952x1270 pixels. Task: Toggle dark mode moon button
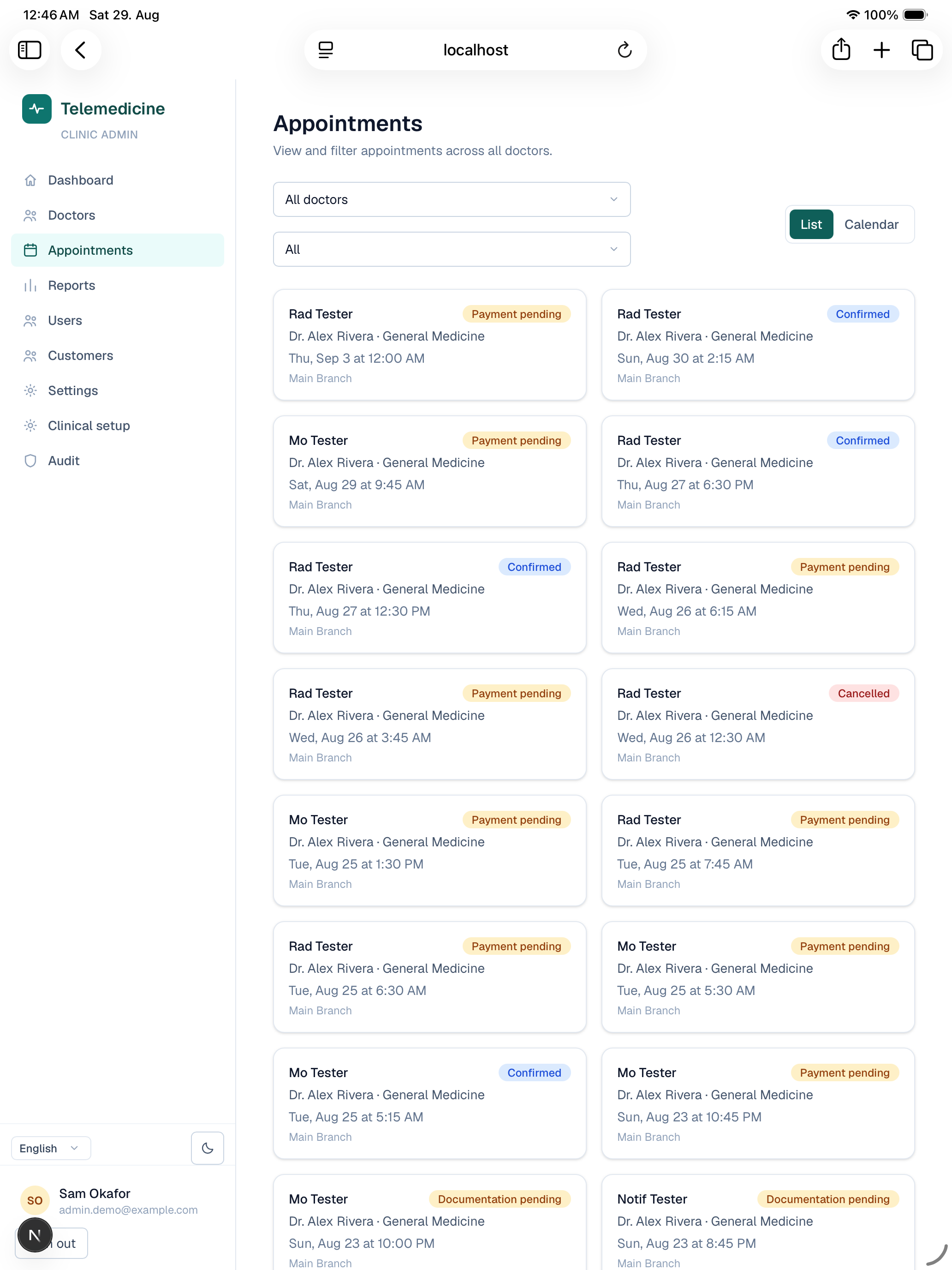(207, 1148)
